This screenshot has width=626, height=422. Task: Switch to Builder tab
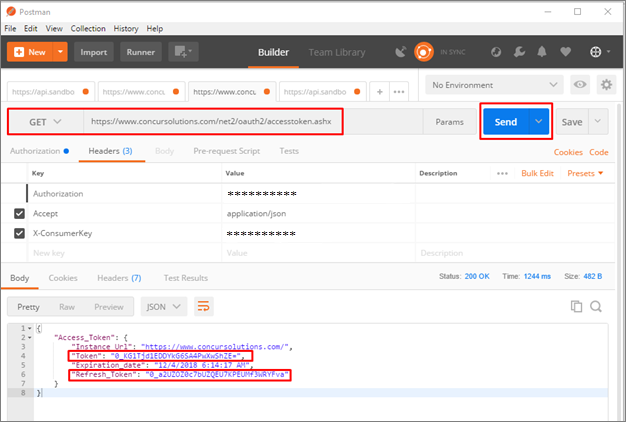click(x=273, y=52)
